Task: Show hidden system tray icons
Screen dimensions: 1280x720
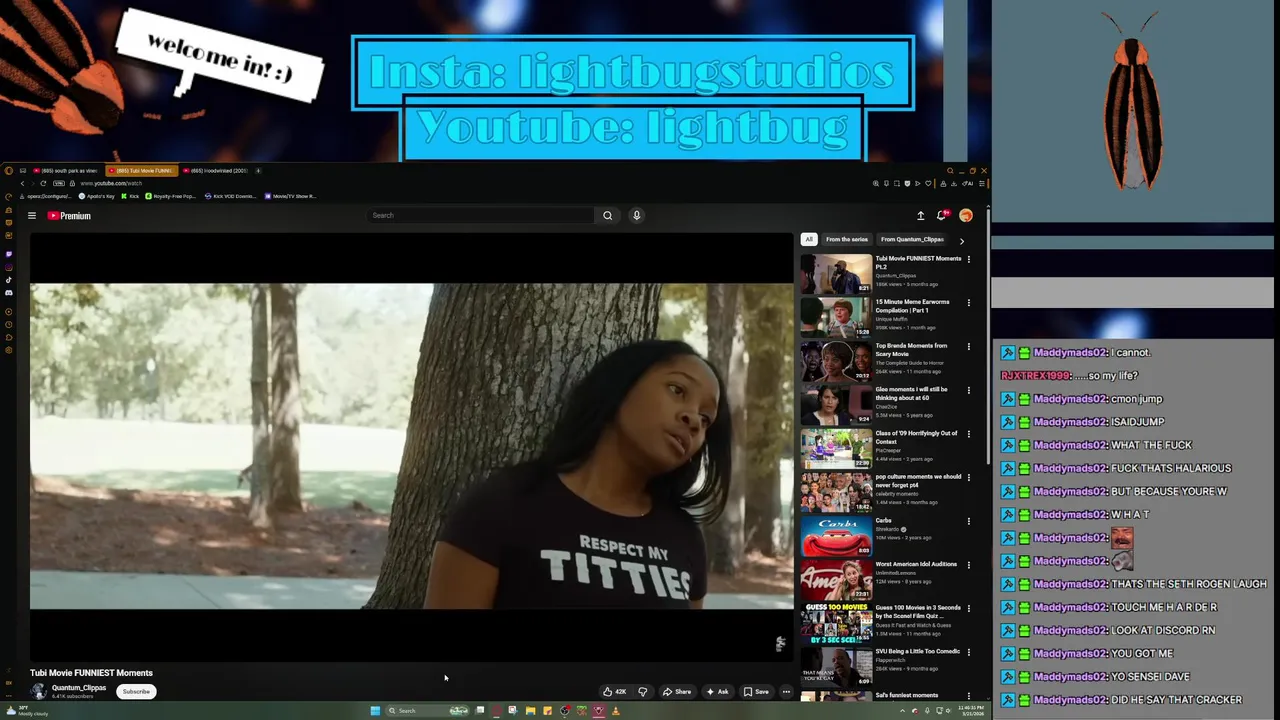Action: 902,711
